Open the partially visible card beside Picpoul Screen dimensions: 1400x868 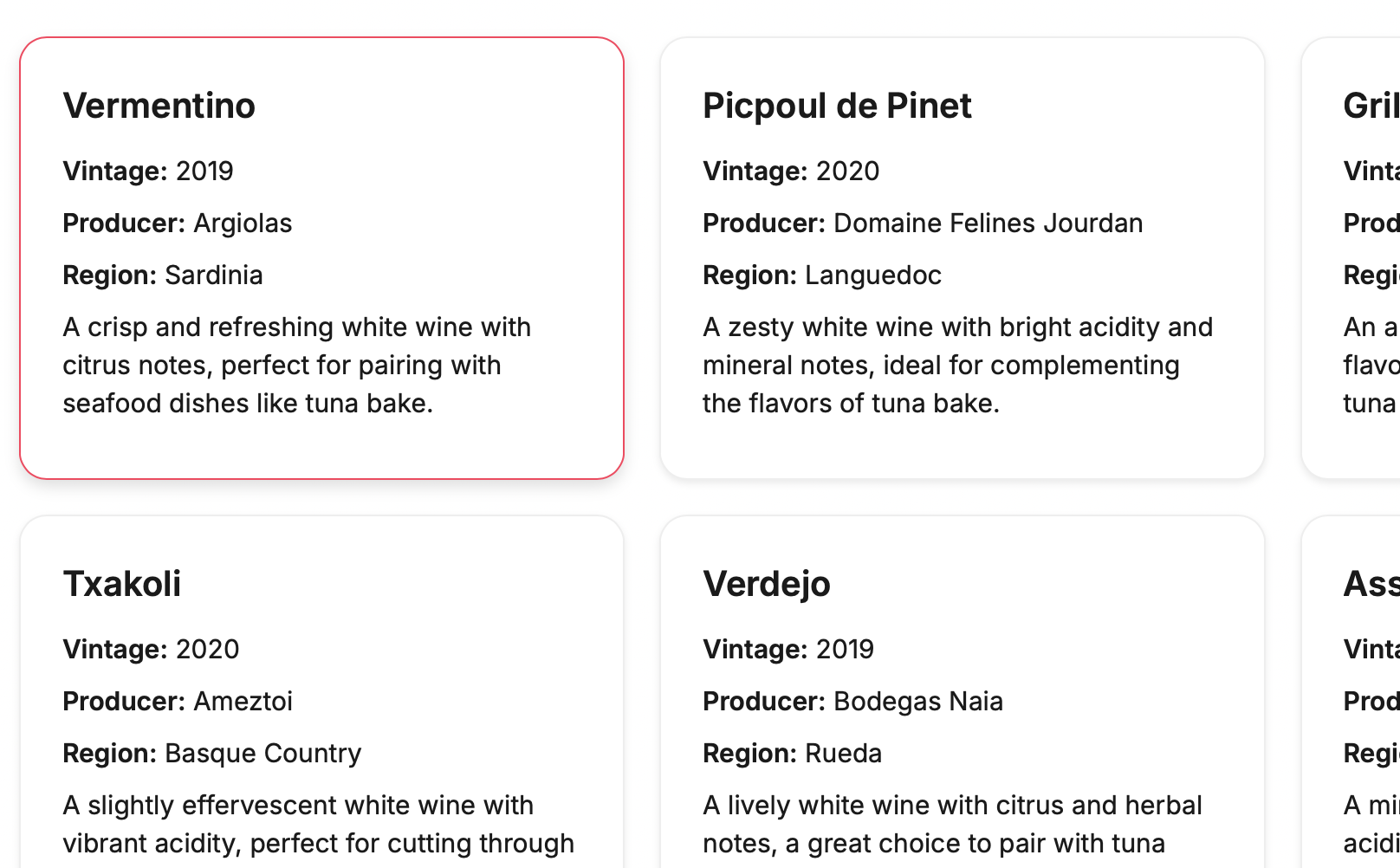coord(1351,258)
